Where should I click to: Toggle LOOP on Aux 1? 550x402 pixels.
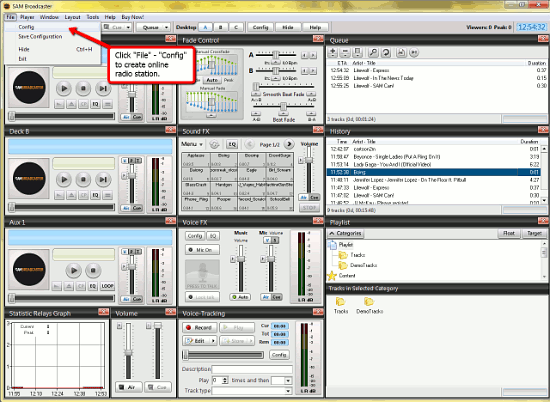[107, 286]
